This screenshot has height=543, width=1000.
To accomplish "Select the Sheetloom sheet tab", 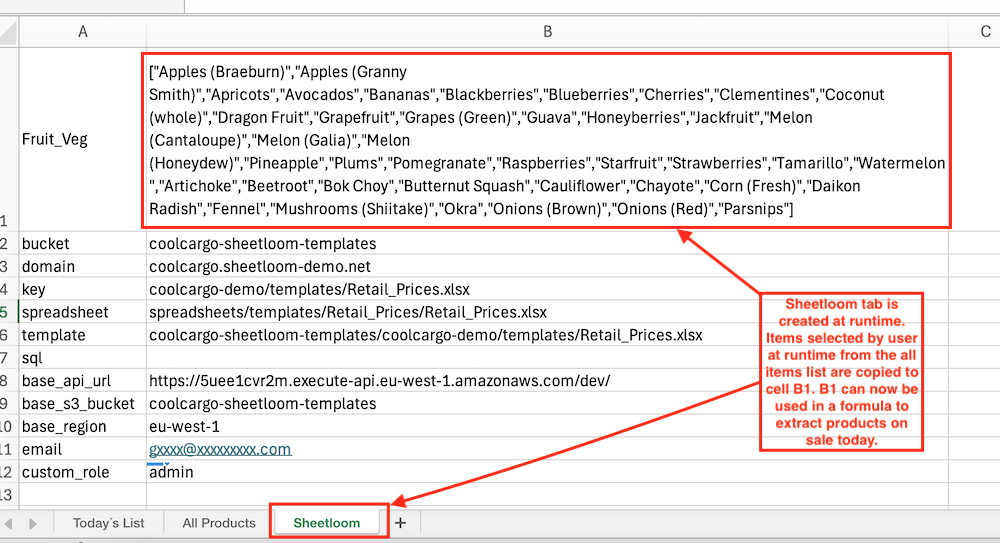I will [327, 523].
